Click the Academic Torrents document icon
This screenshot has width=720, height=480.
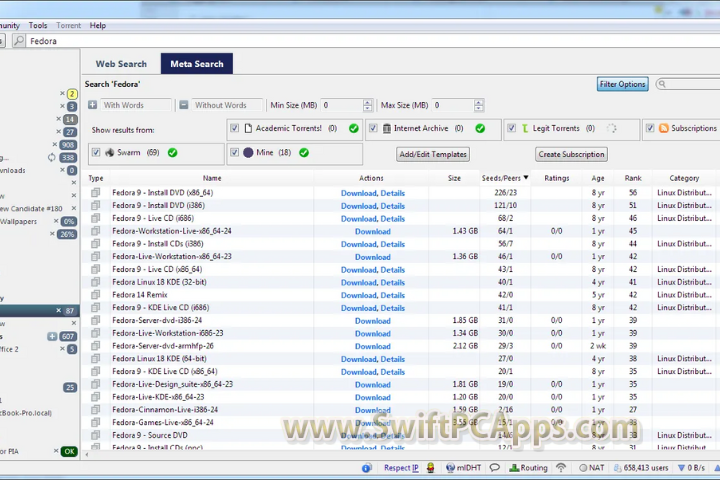point(248,128)
